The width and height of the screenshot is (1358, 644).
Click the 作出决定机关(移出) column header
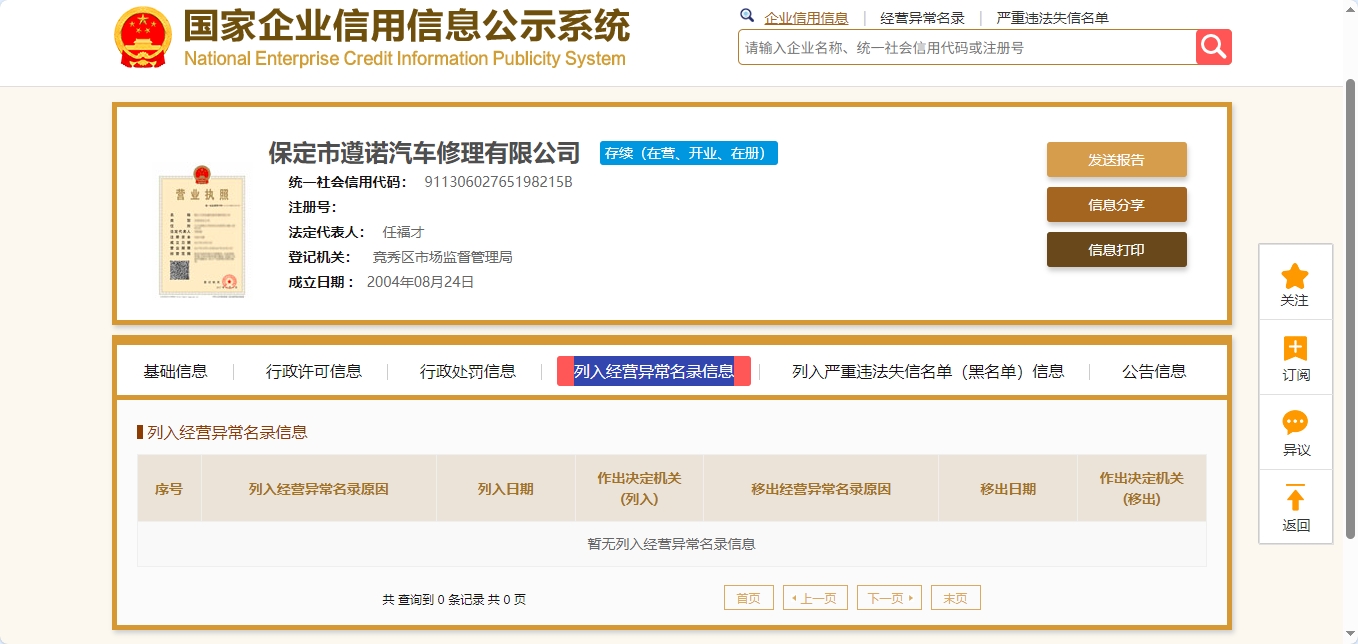coord(1142,489)
